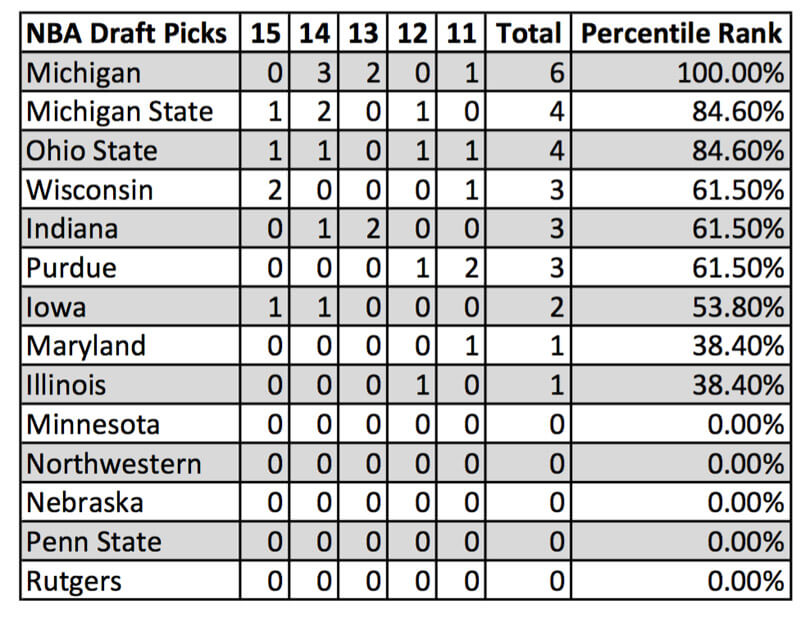This screenshot has height=618, width=800.
Task: Select the Indiana team cell
Action: pos(72,228)
